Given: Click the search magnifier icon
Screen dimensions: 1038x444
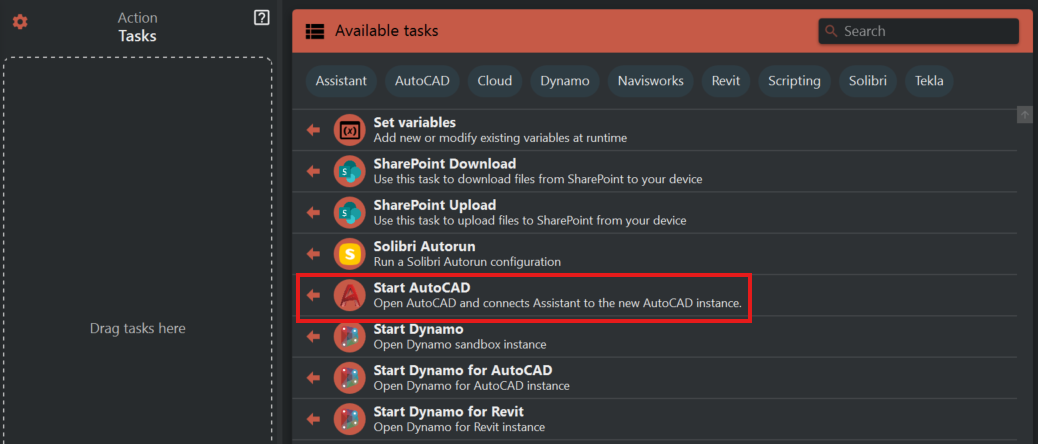Looking at the screenshot, I should tap(832, 31).
